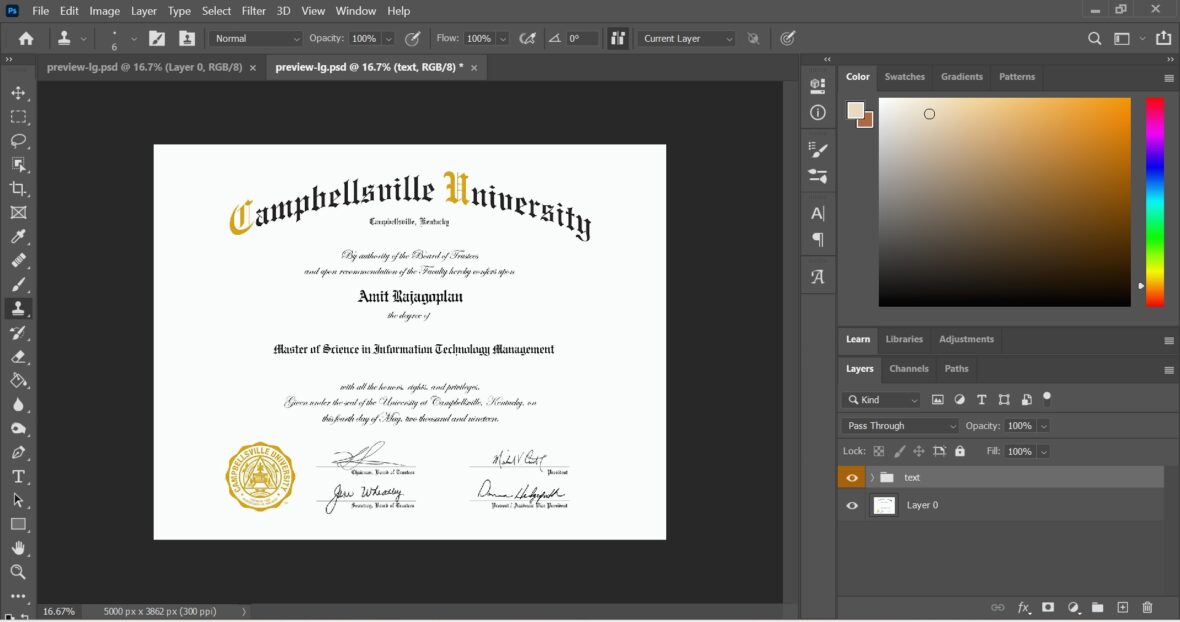Click the clone stamp angle input field

tap(582, 38)
